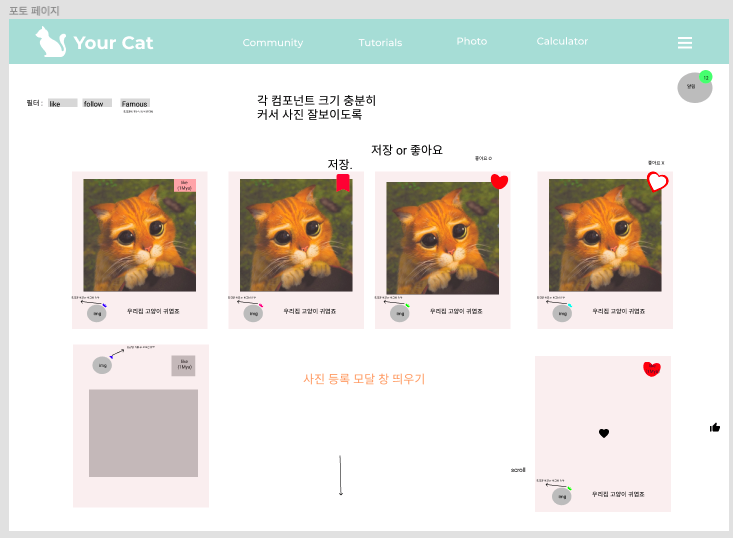Click red heart atop bottom-right empty card
The width and height of the screenshot is (733, 538).
(x=652, y=369)
